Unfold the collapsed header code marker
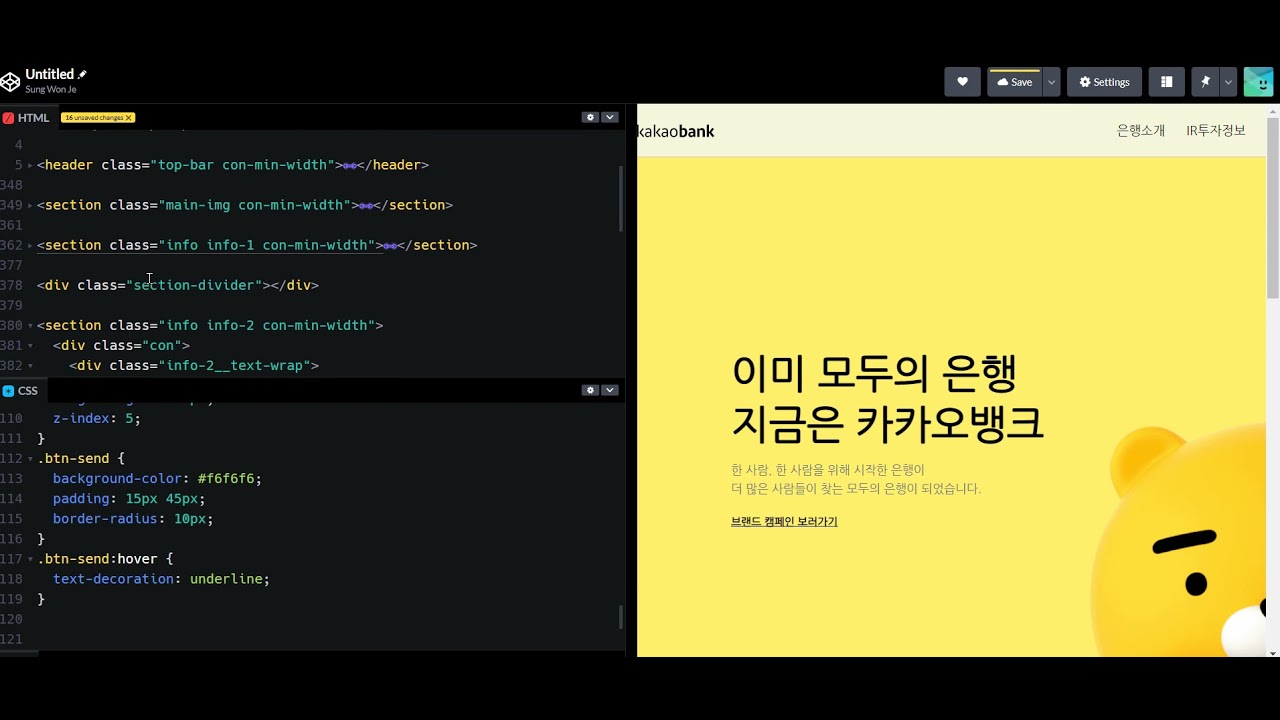 (x=350, y=165)
